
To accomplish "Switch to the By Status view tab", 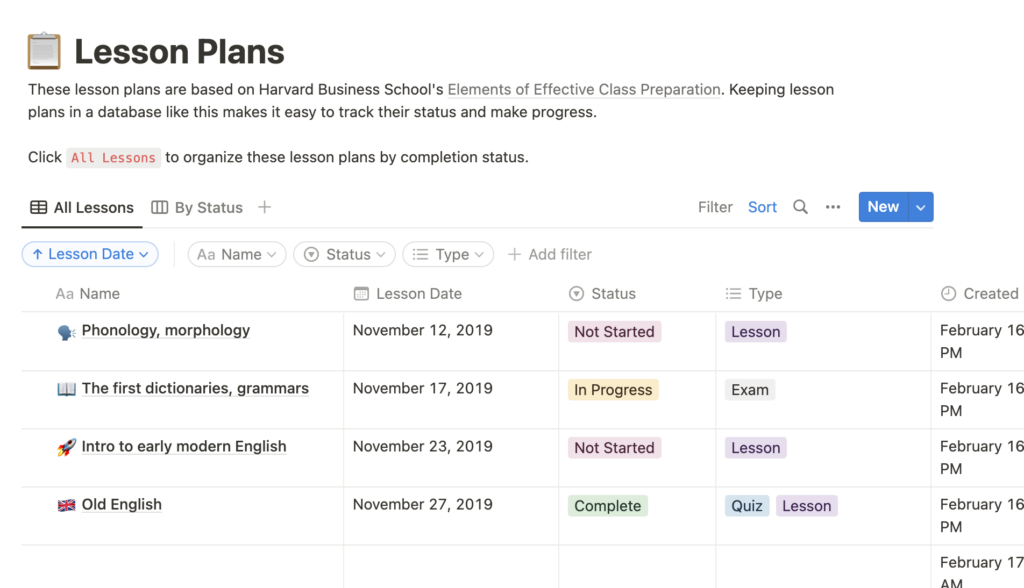I will coord(196,207).
